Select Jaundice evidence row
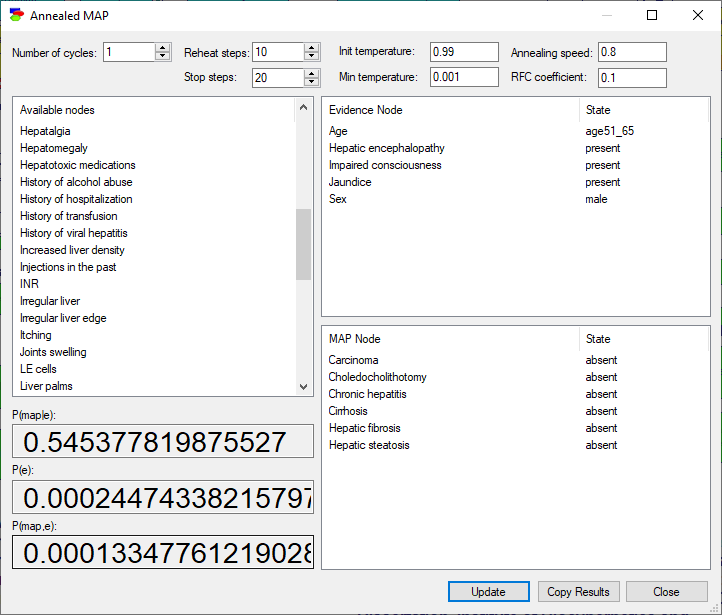The height and width of the screenshot is (615, 722). (516, 182)
